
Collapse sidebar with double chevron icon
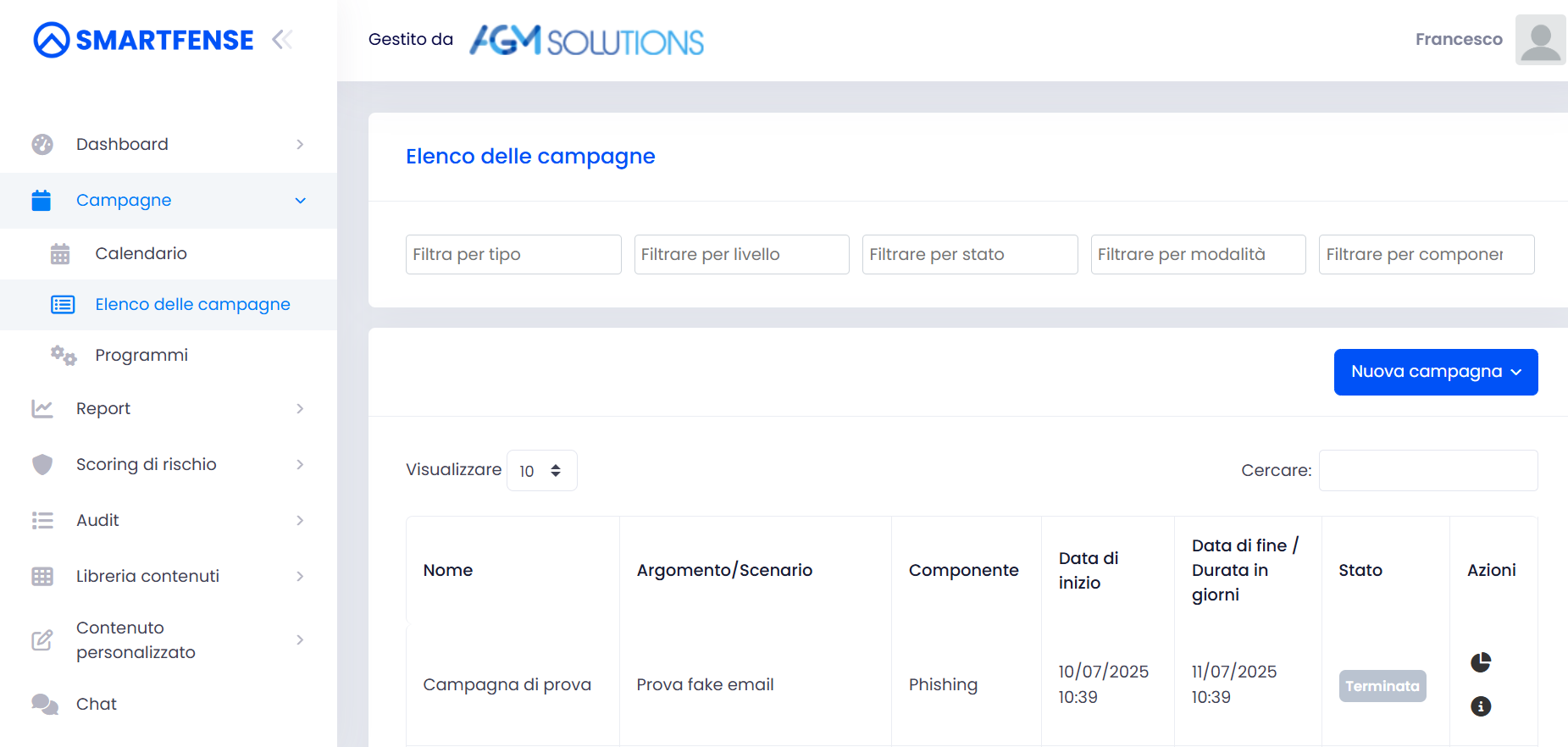282,40
